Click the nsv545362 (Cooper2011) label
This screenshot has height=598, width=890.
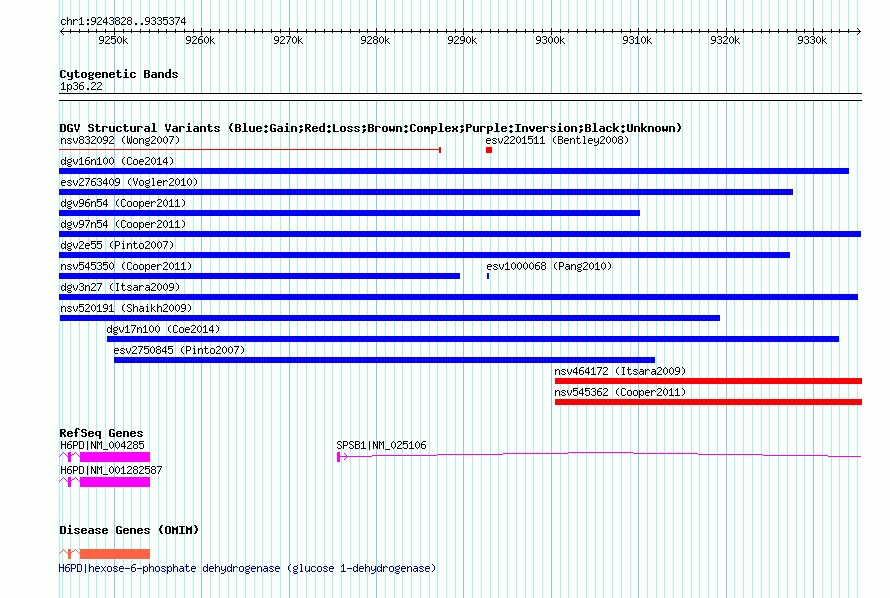[x=620, y=392]
